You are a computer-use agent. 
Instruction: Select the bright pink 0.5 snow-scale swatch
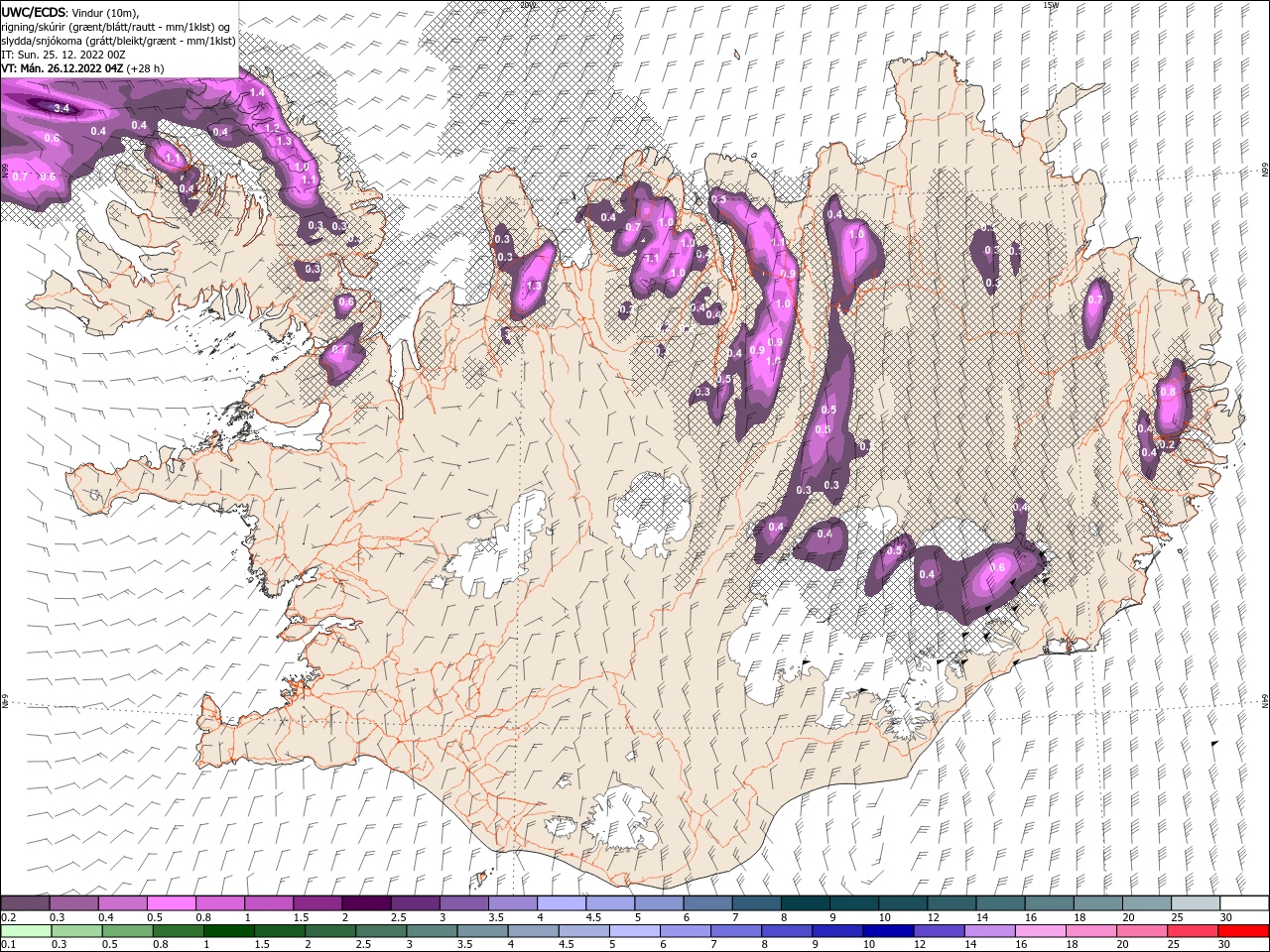(x=171, y=903)
